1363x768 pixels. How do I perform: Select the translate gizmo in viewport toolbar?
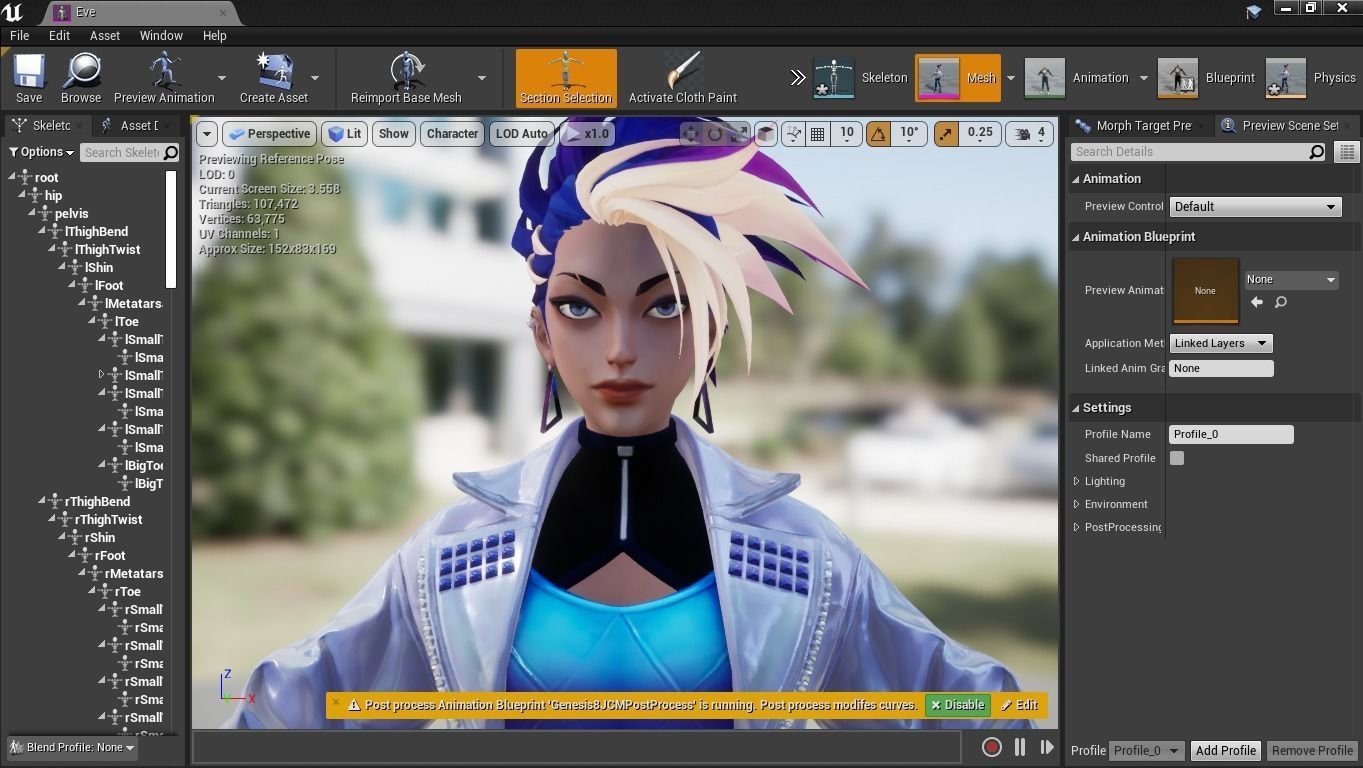pyautogui.click(x=691, y=134)
